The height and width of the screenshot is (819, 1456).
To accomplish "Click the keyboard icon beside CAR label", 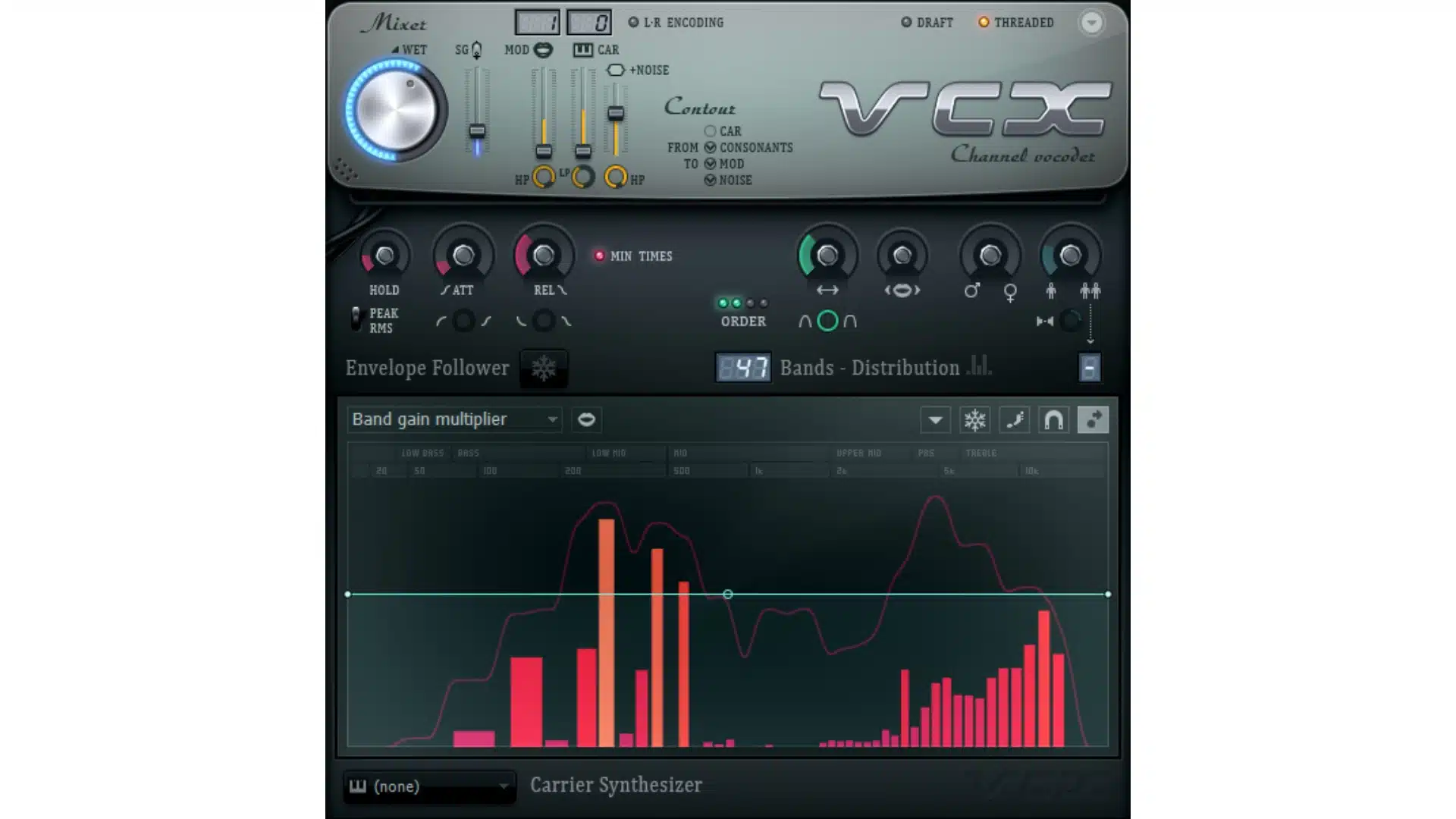I will 582,50.
